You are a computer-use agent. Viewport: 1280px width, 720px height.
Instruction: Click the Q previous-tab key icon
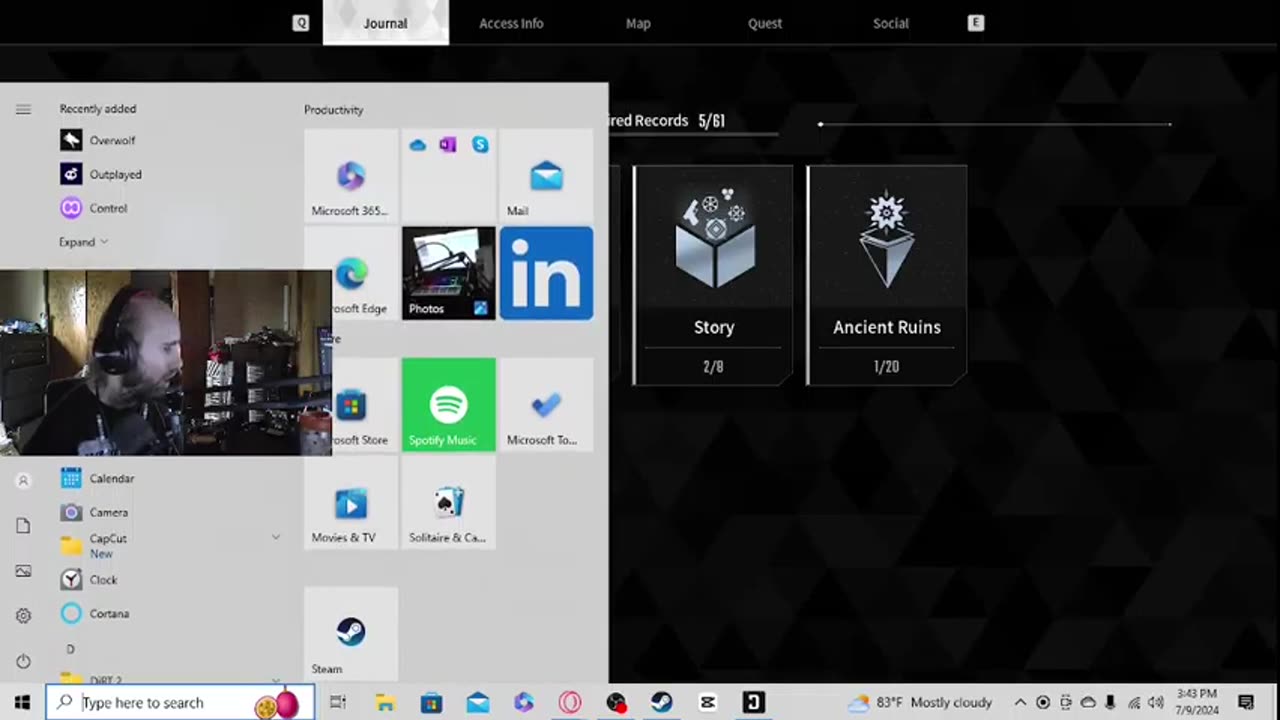point(301,23)
